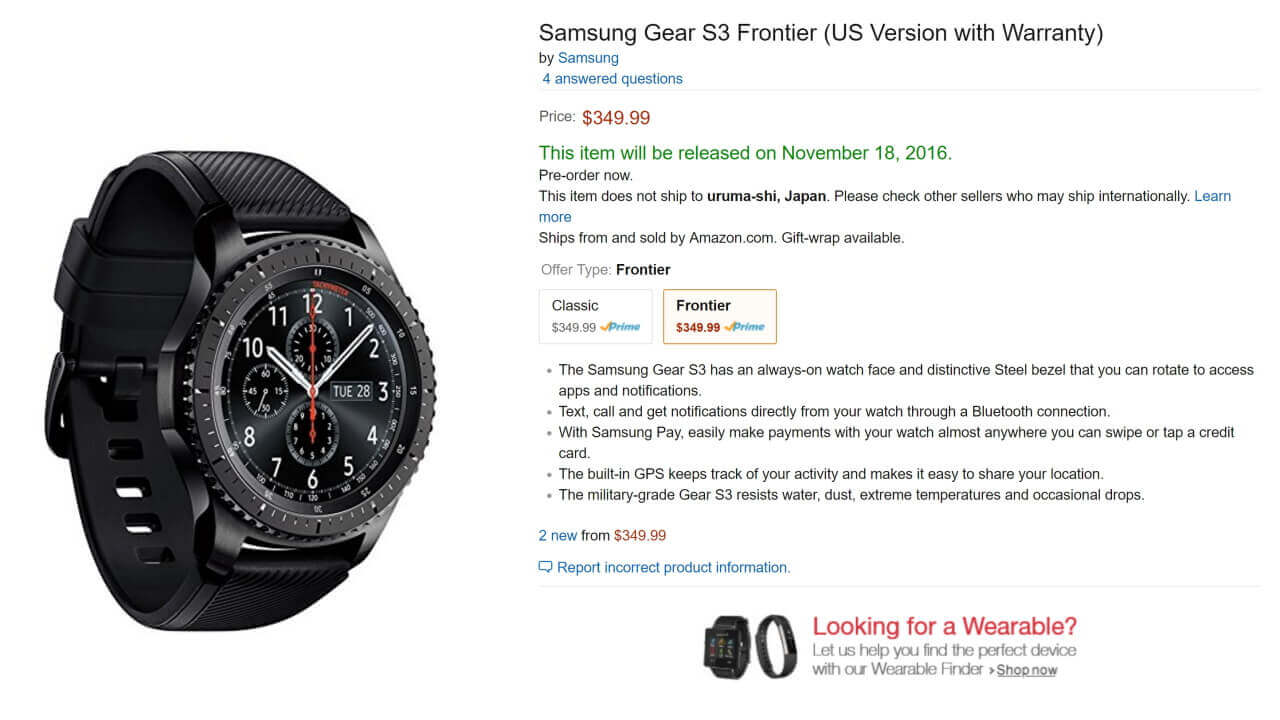Click the smartwatch image in the Wearable Finder ad
The height and width of the screenshot is (720, 1280).
click(x=725, y=647)
